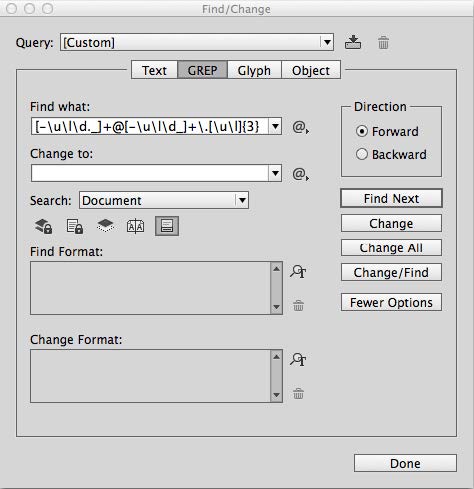Click Specify attributes to find icon
Viewport: 474px width, 489px height.
298,272
